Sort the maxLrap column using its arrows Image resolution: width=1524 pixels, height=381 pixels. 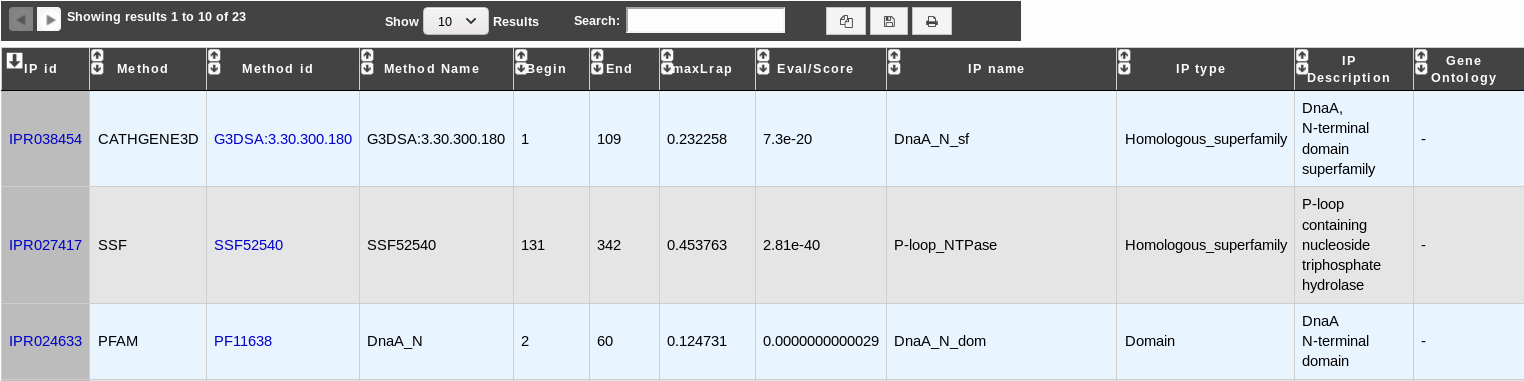coord(667,62)
